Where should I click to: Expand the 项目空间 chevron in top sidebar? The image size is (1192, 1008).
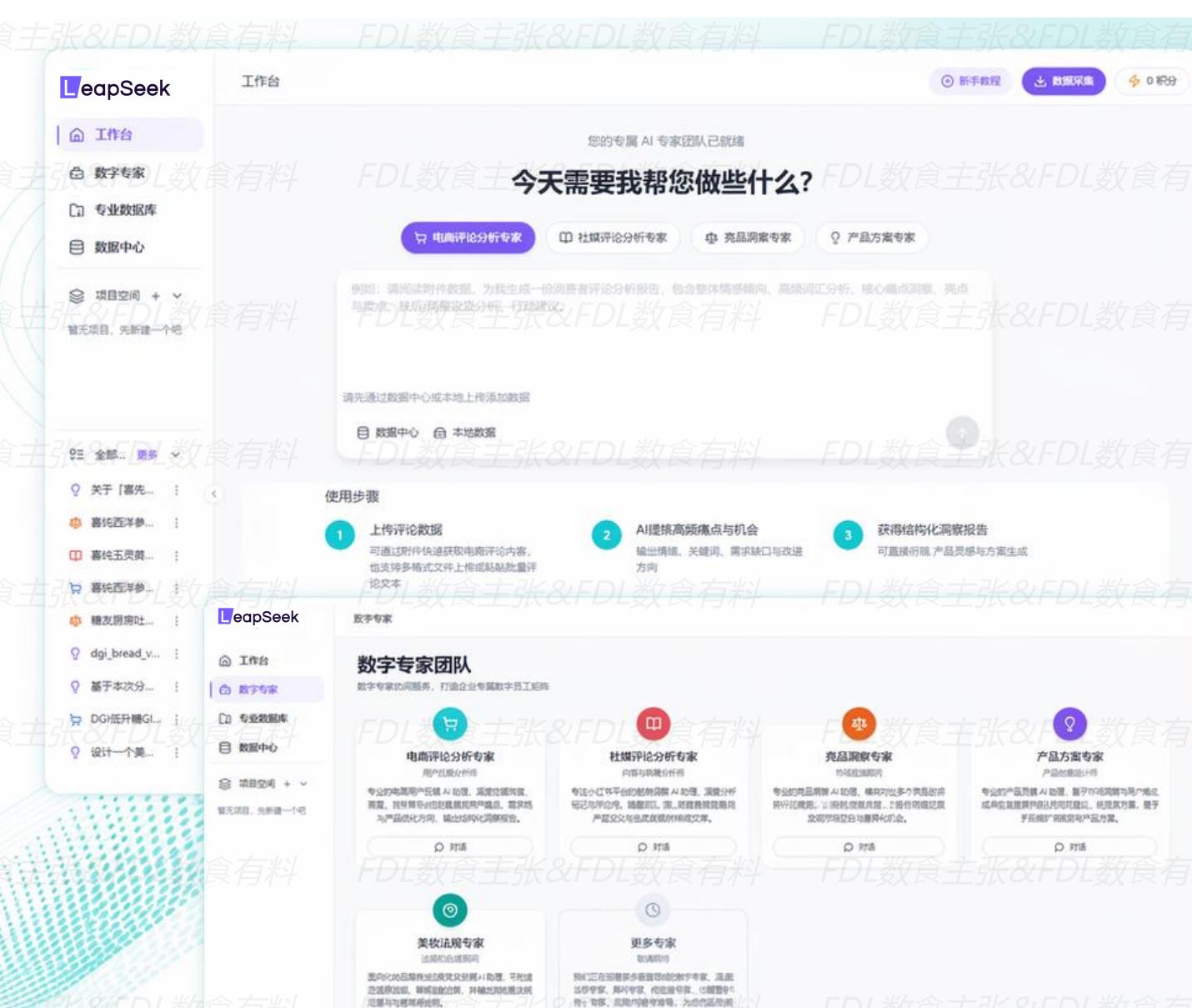tap(177, 296)
